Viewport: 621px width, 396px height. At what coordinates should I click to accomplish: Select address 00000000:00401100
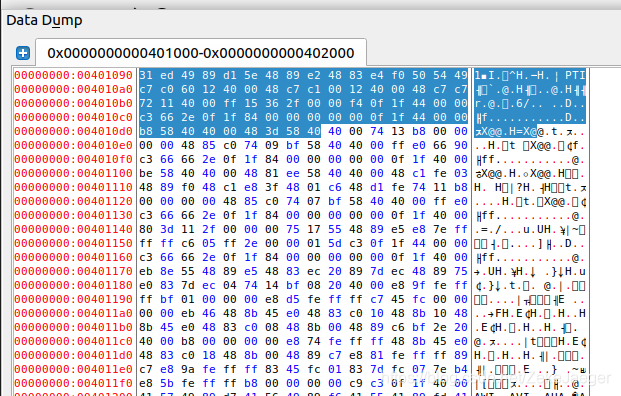(x=74, y=173)
